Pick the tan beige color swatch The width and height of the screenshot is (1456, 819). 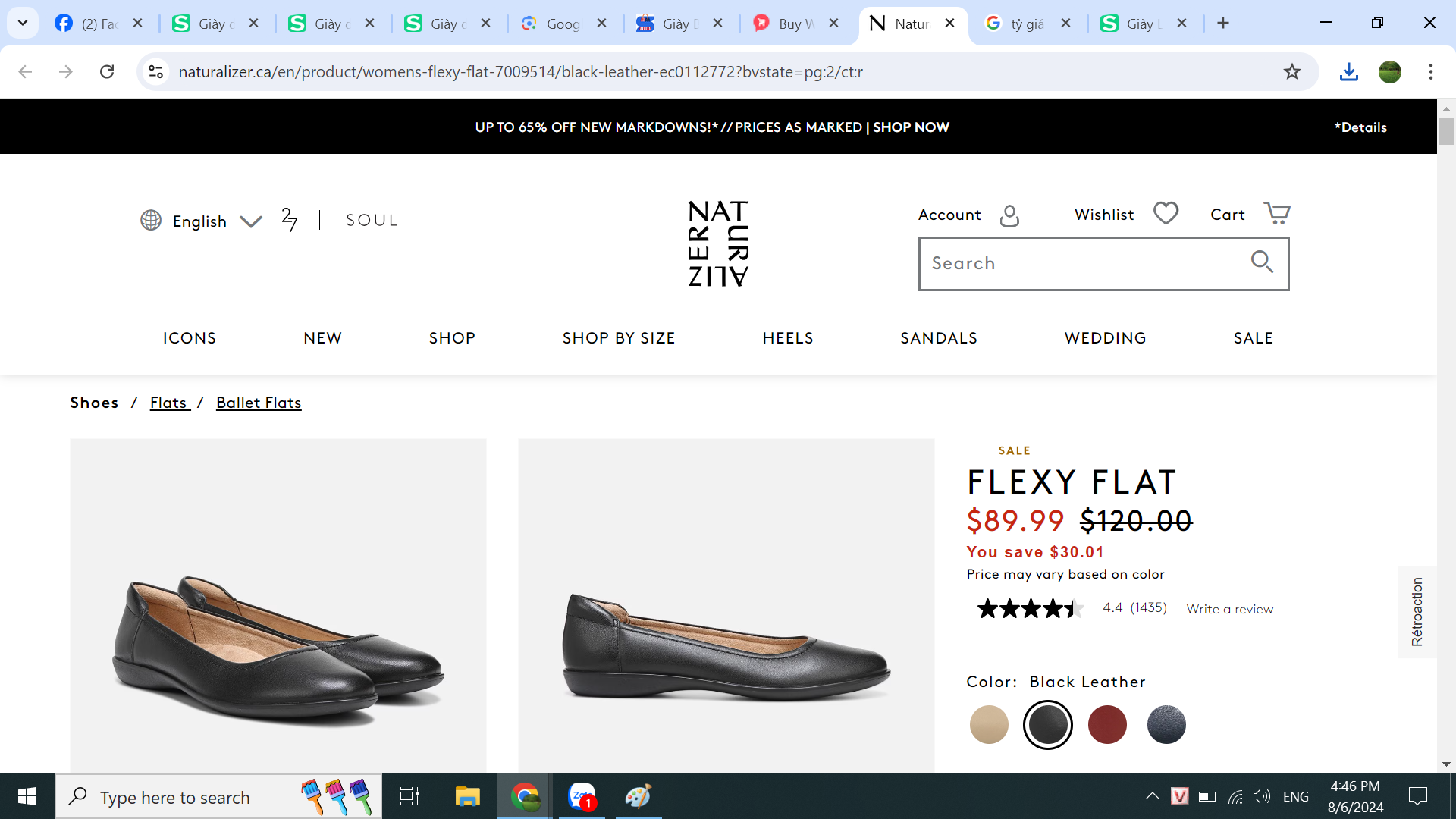989,725
